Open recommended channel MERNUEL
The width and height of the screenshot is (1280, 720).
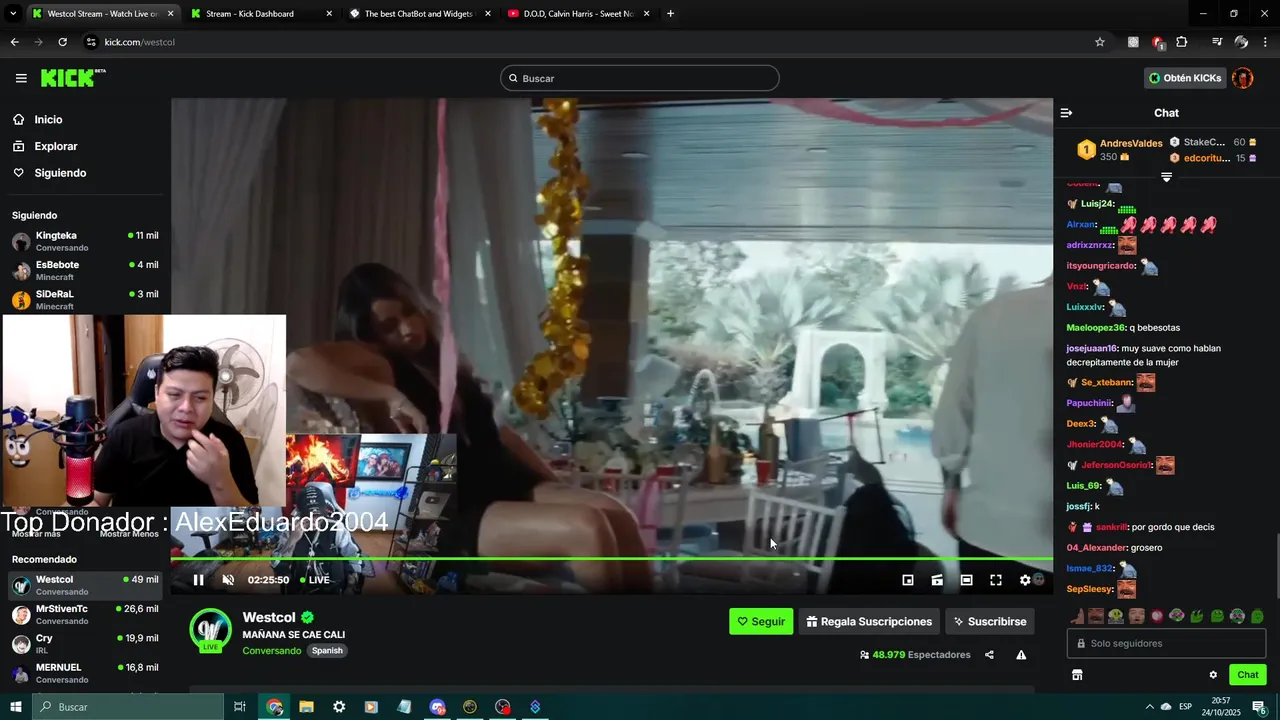tap(85, 672)
